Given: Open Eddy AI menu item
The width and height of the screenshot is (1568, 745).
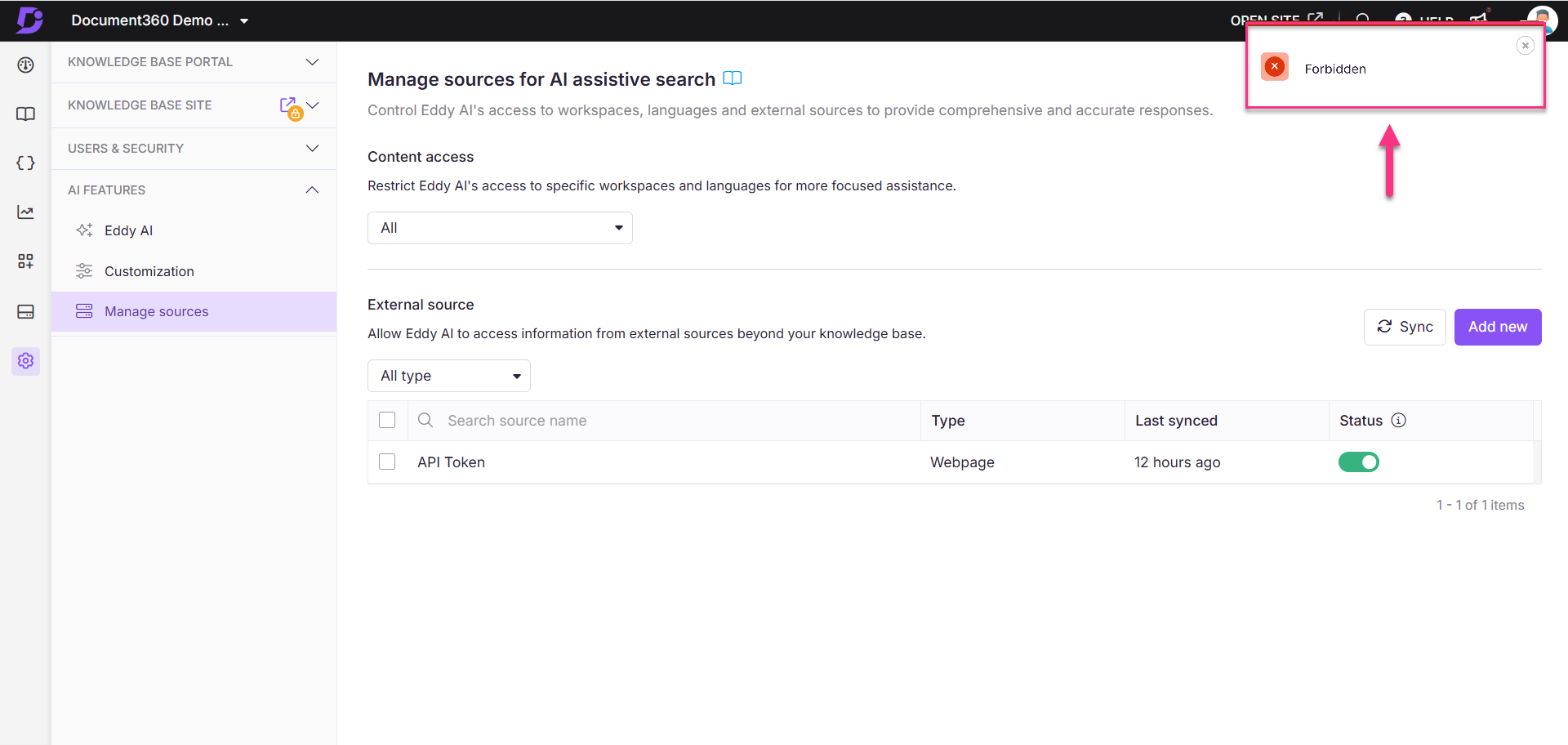Looking at the screenshot, I should pyautogui.click(x=194, y=230).
